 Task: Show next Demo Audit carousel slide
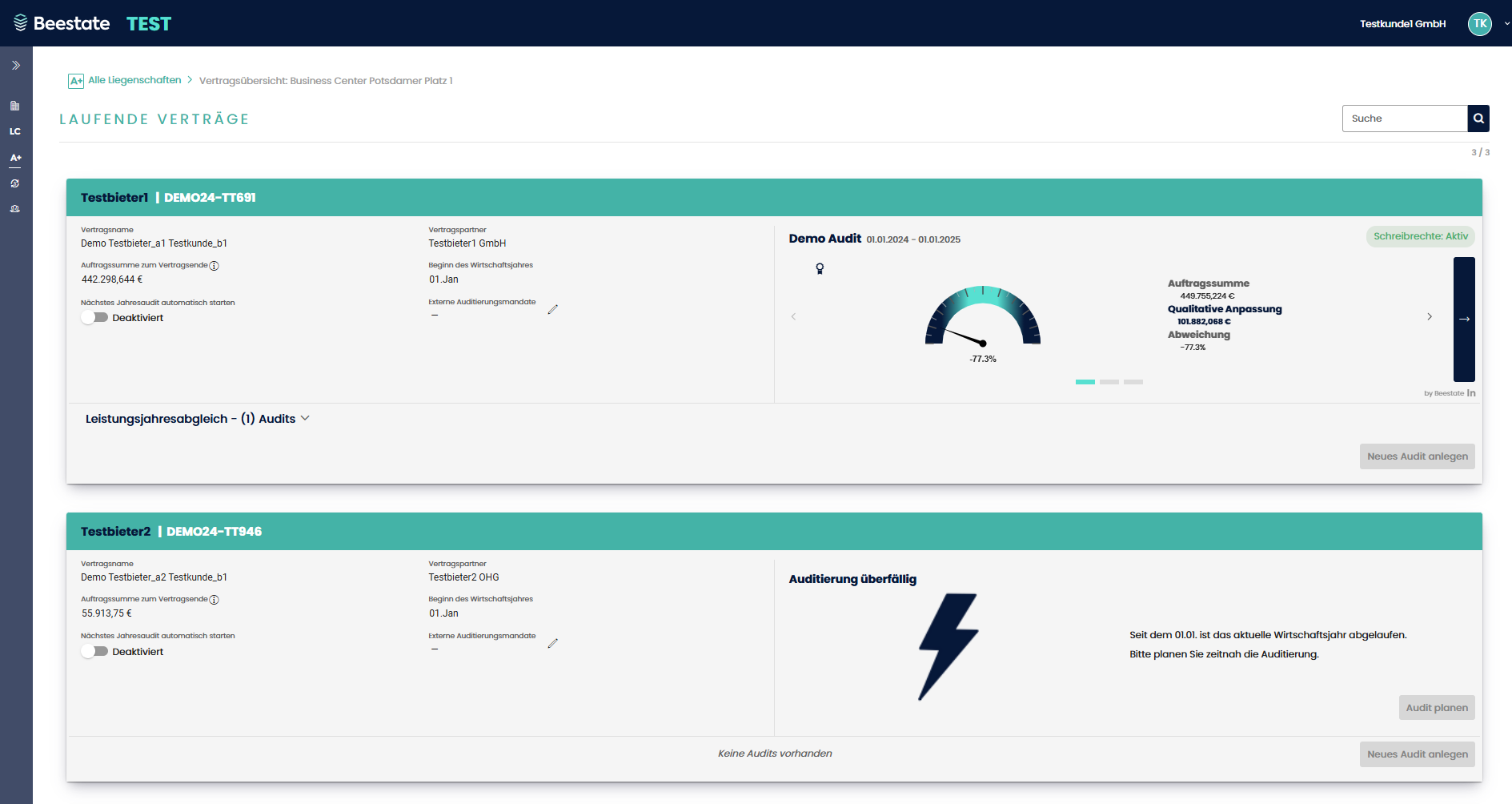click(x=1430, y=317)
